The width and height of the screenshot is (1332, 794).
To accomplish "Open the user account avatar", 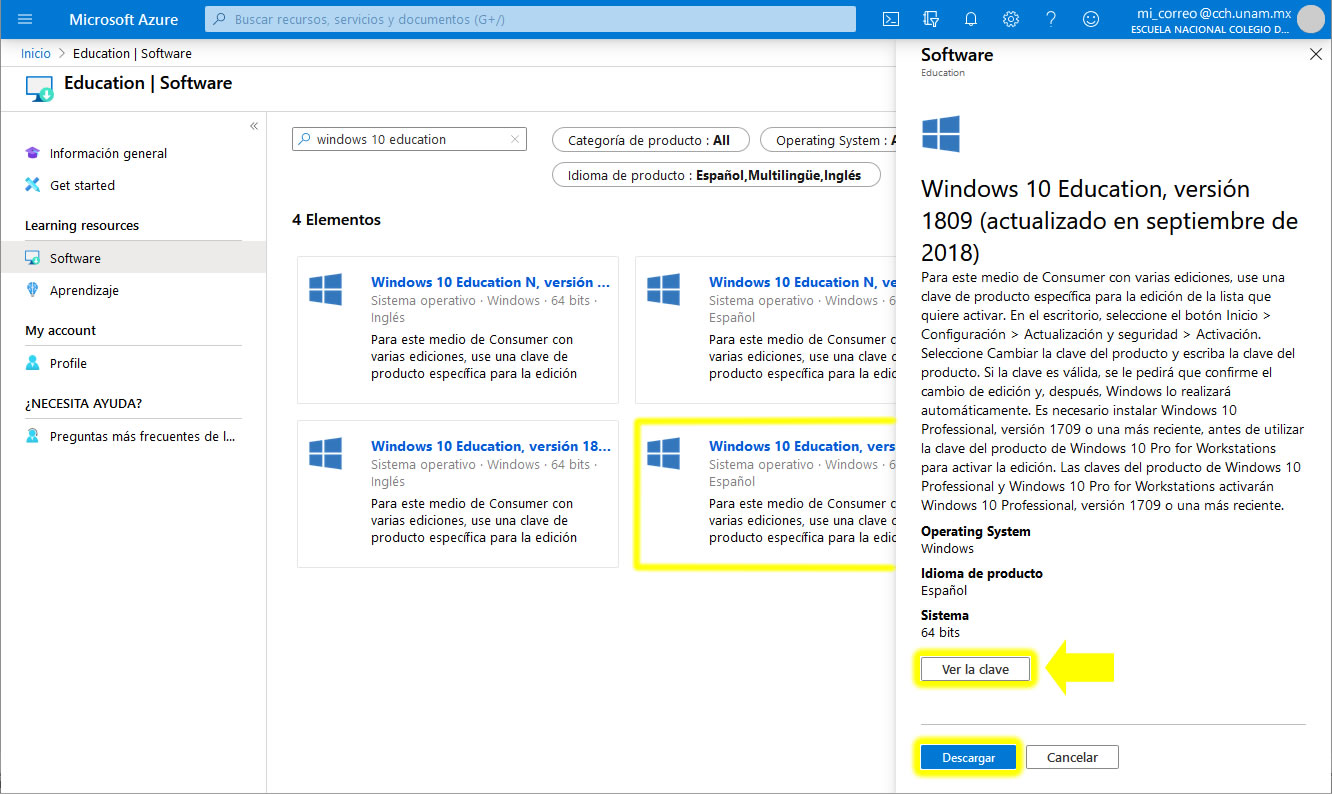I will [1310, 19].
